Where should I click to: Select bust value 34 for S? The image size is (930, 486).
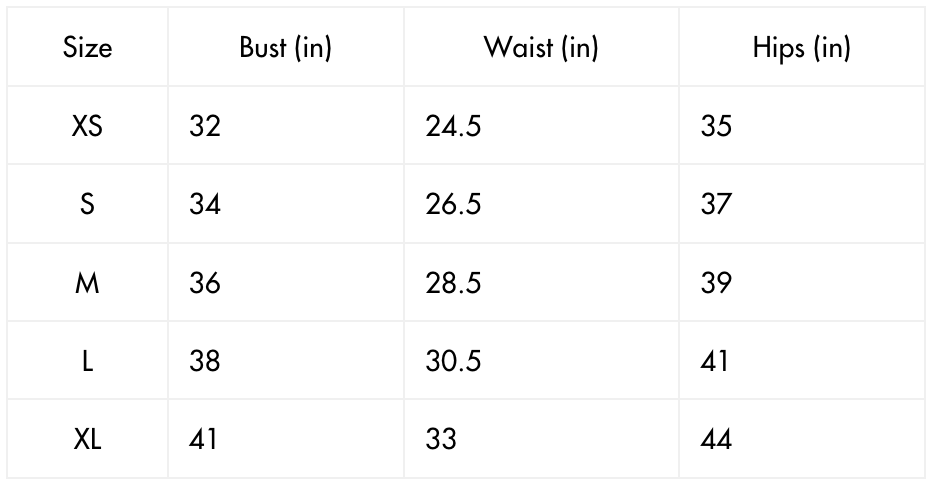pyautogui.click(x=205, y=205)
